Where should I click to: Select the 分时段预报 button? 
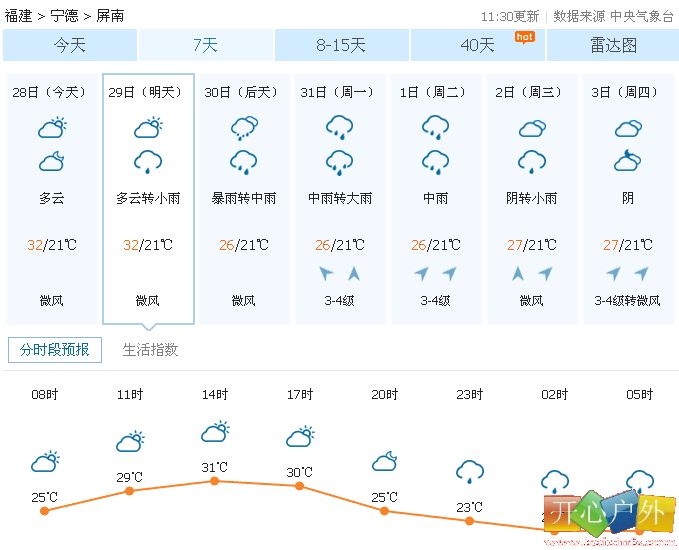[55, 349]
